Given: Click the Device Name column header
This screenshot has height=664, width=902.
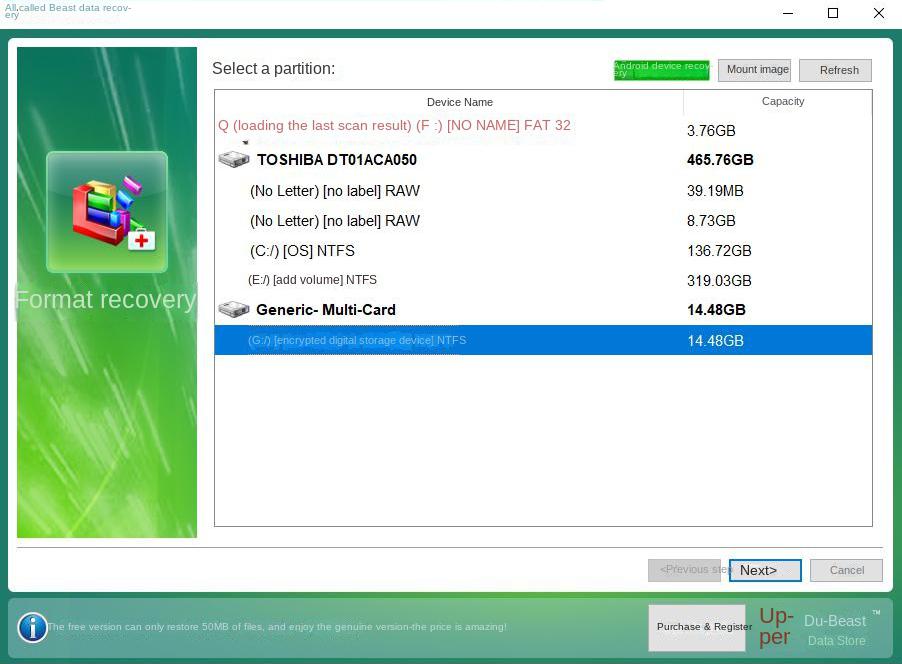Looking at the screenshot, I should click(459, 102).
